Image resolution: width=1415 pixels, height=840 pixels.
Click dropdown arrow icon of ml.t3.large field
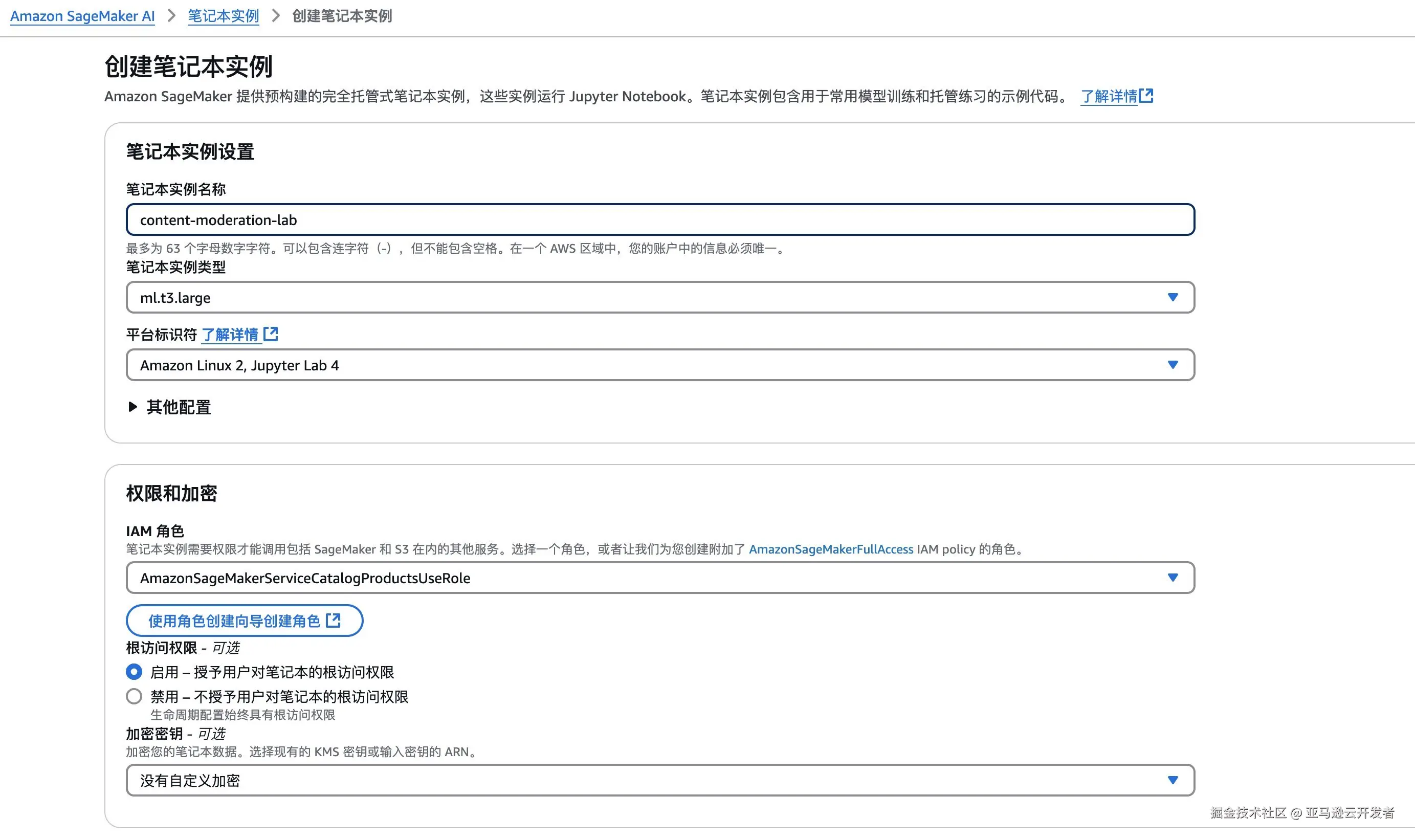tap(1173, 297)
